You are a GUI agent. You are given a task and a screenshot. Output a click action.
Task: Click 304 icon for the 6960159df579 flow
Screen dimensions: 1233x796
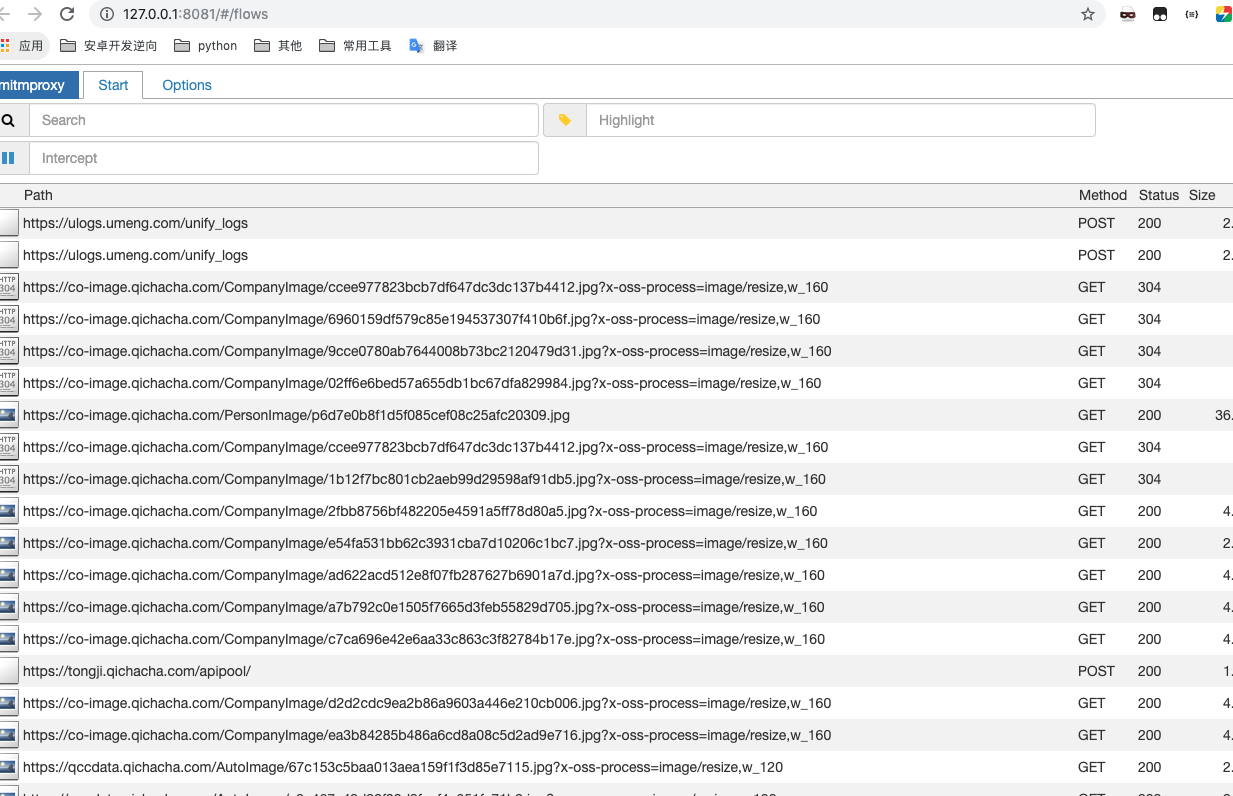click(8, 319)
